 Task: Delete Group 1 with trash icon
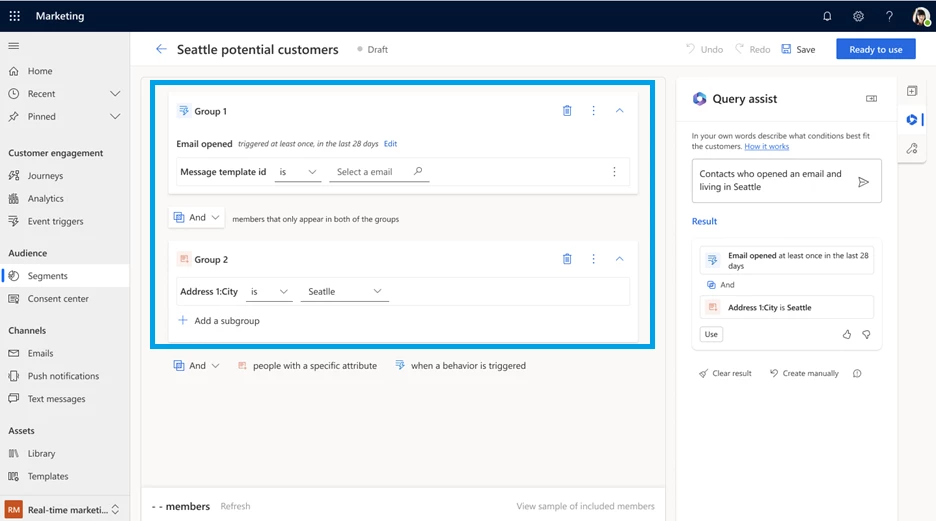tap(567, 111)
